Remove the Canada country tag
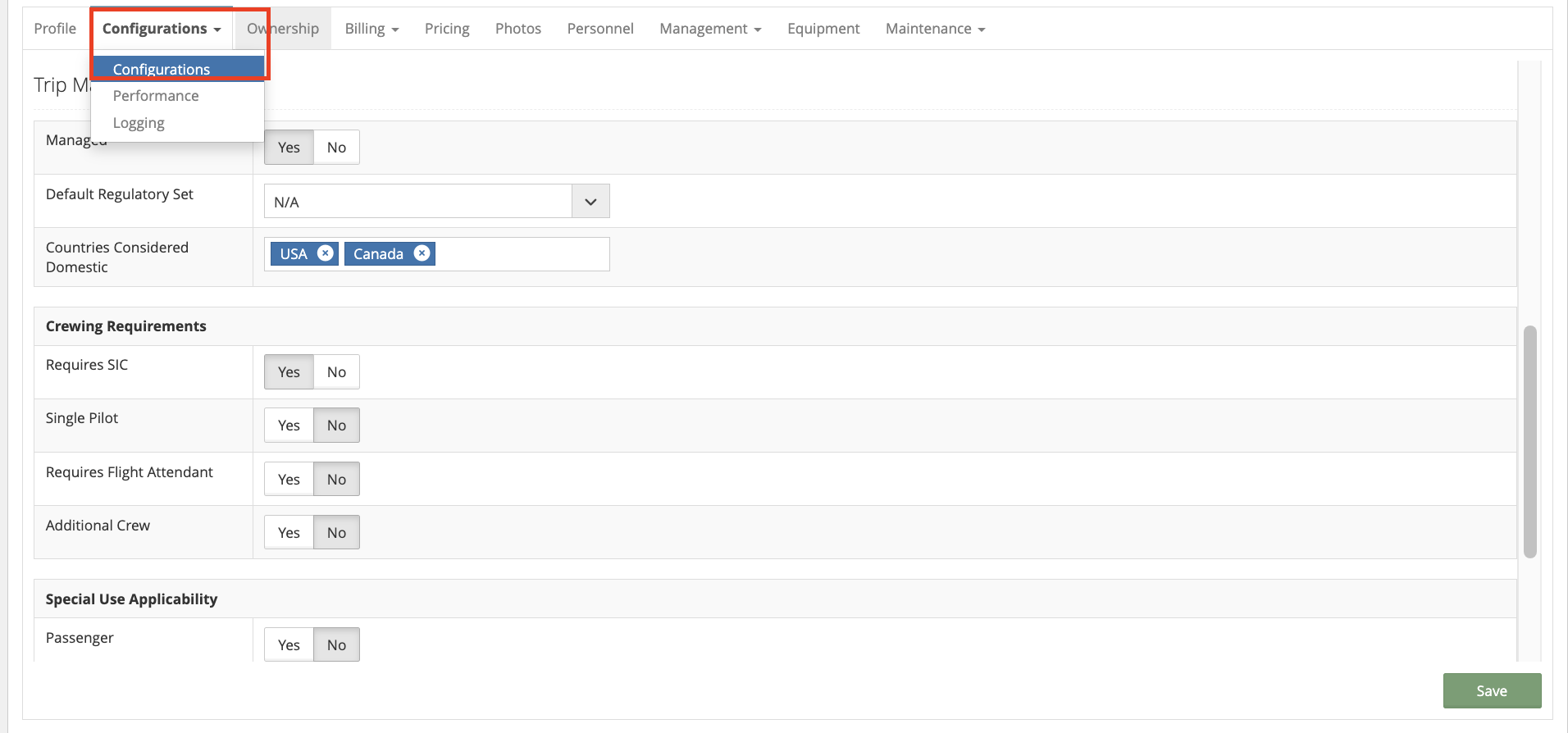 point(422,253)
